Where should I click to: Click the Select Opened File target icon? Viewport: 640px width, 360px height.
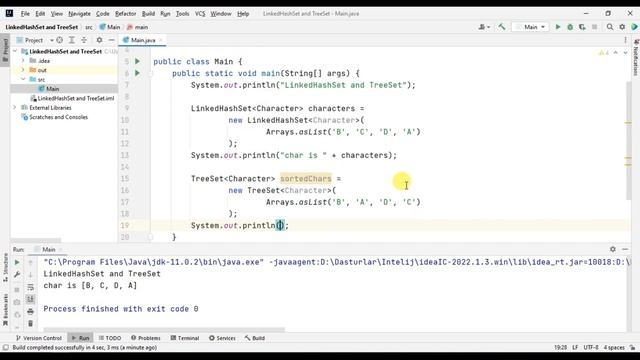coord(60,40)
